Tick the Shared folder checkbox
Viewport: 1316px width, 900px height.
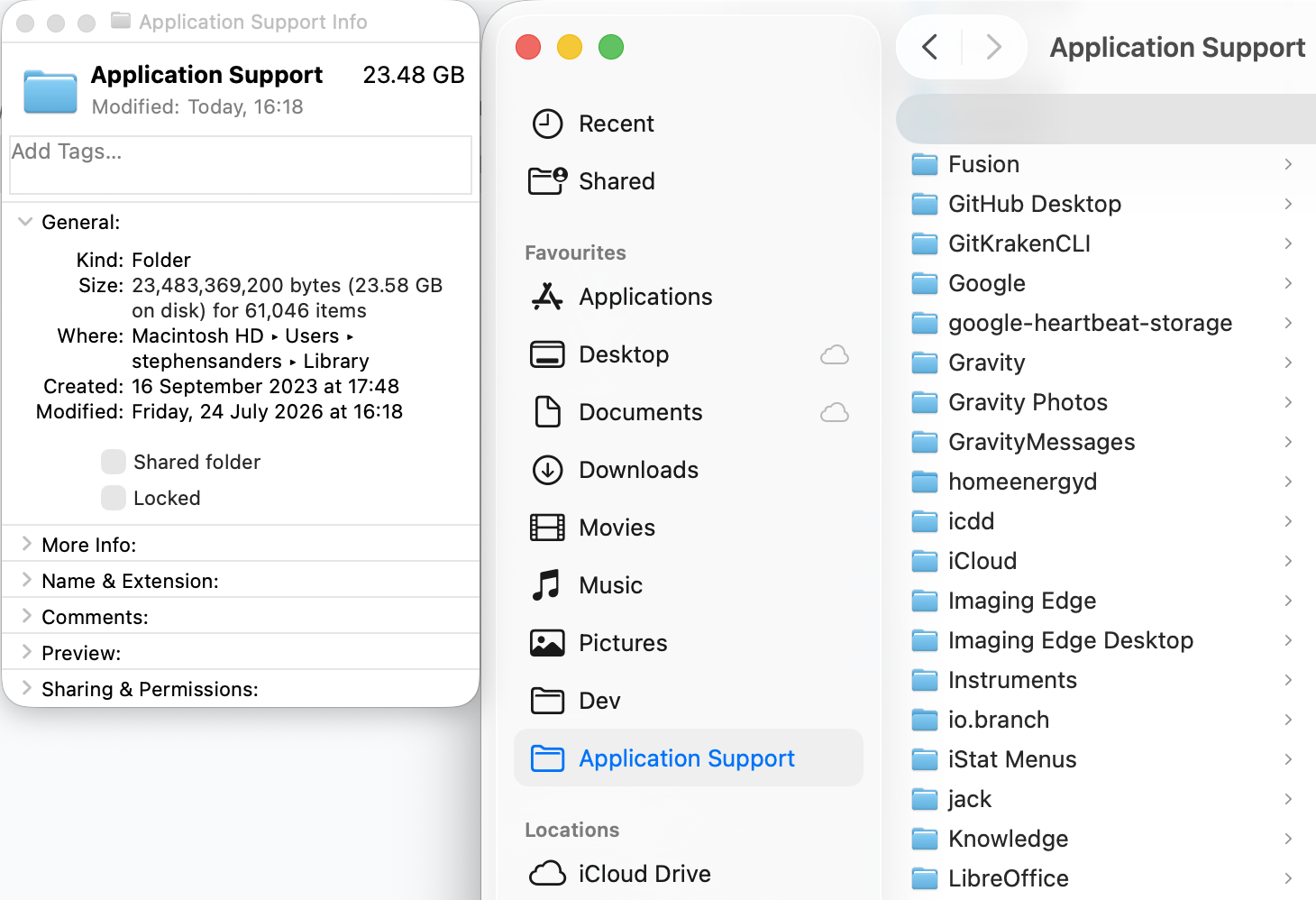point(114,462)
